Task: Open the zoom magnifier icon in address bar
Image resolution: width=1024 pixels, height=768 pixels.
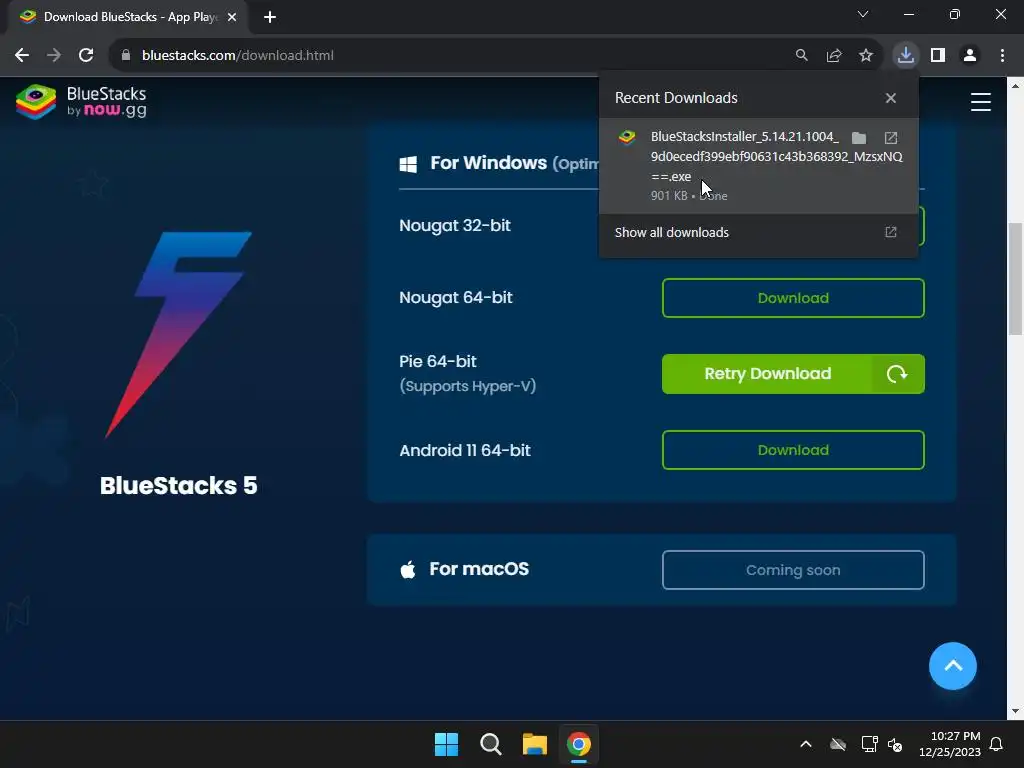Action: pyautogui.click(x=801, y=56)
